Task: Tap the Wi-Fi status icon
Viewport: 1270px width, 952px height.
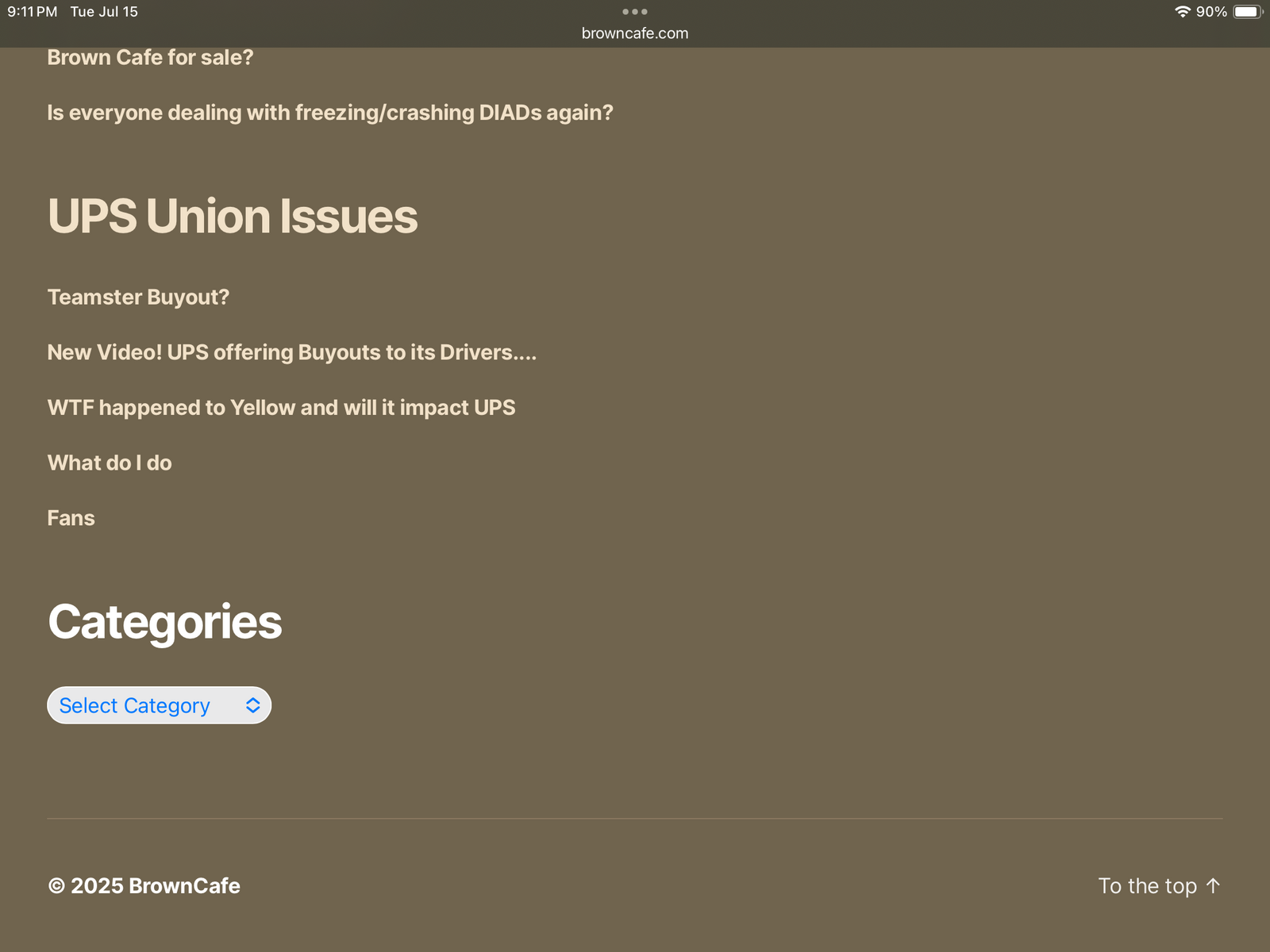Action: (1183, 12)
